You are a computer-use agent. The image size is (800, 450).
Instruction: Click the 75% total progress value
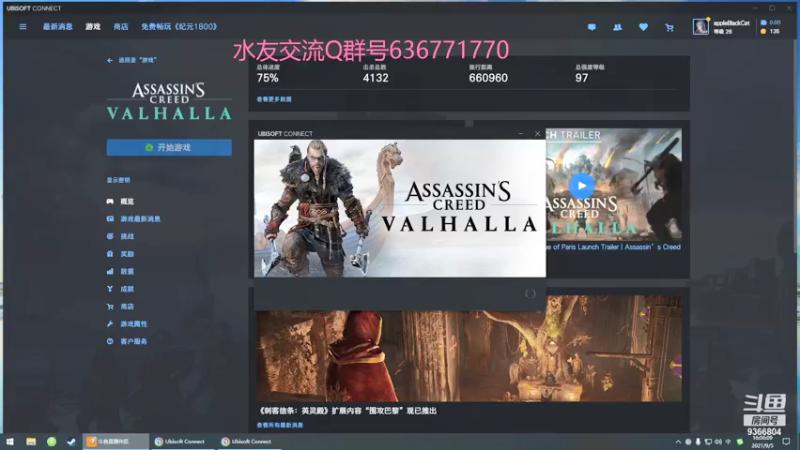(x=267, y=78)
